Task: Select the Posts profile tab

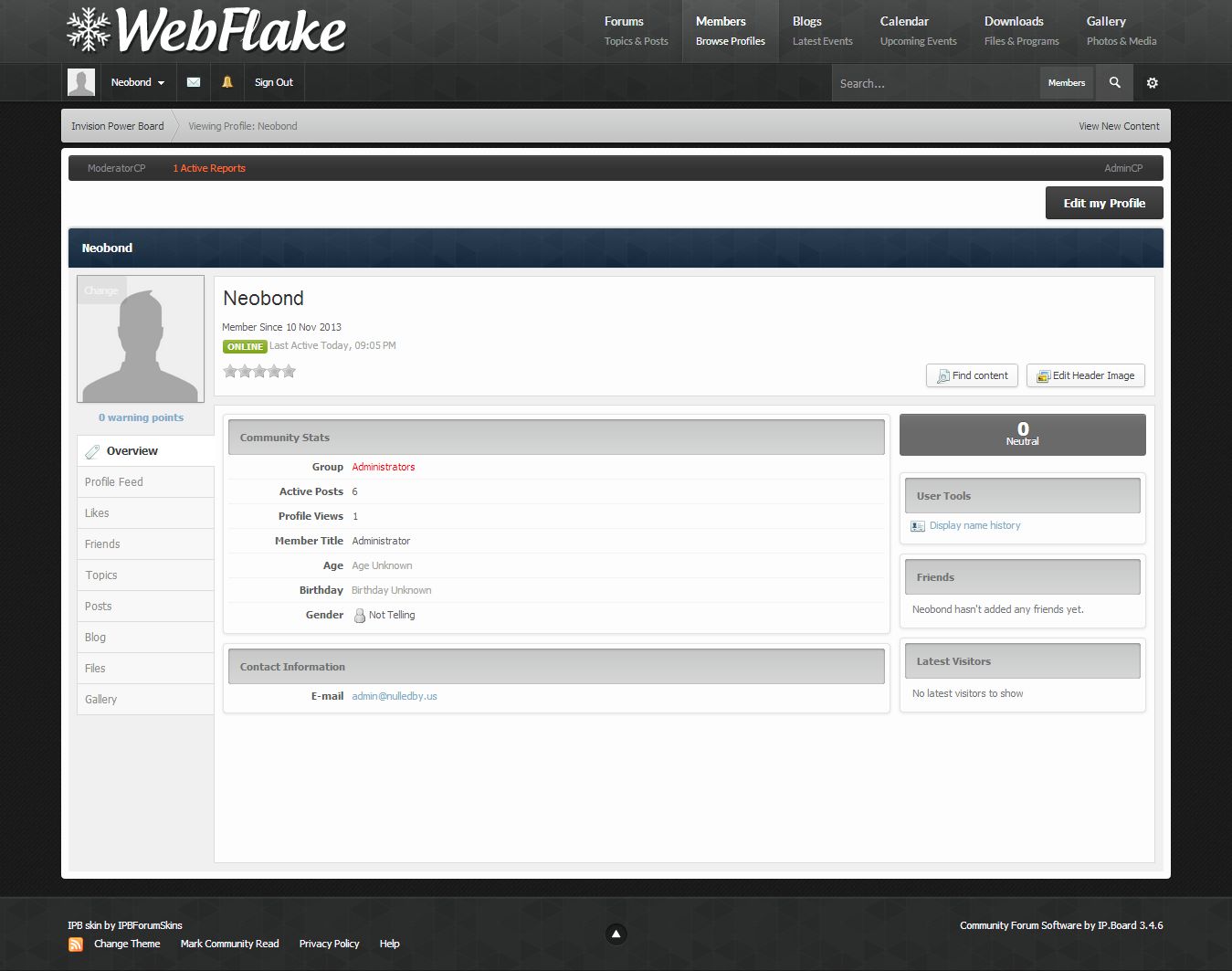Action: [145, 607]
